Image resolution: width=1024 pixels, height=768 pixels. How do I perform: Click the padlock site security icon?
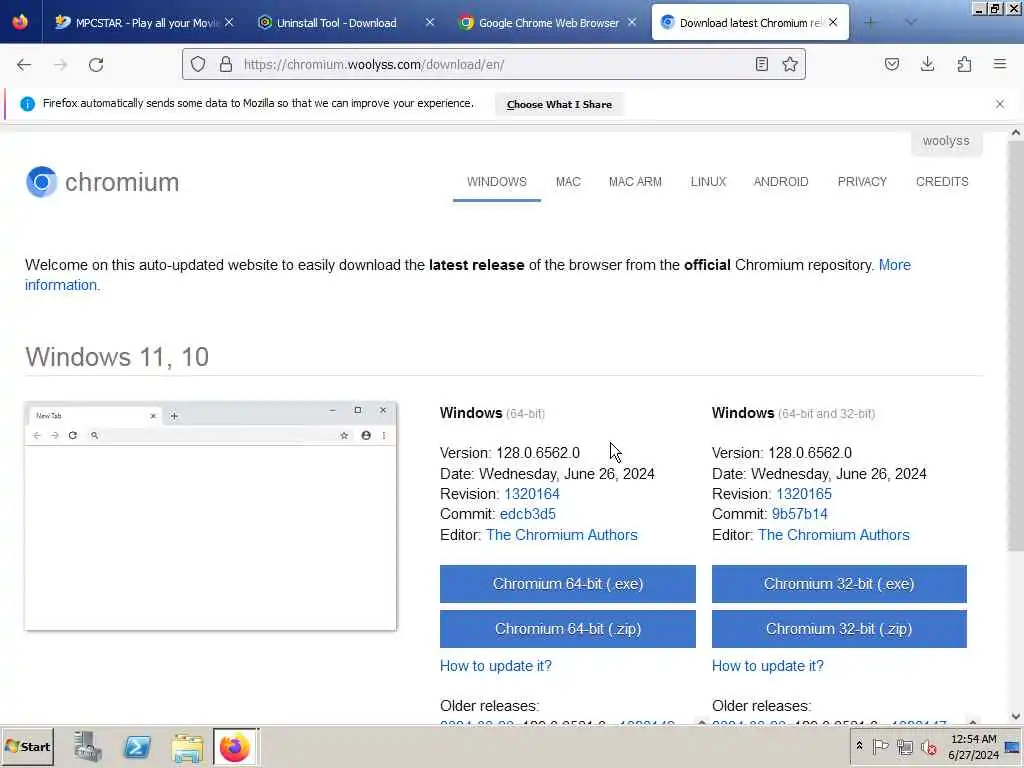click(x=226, y=65)
